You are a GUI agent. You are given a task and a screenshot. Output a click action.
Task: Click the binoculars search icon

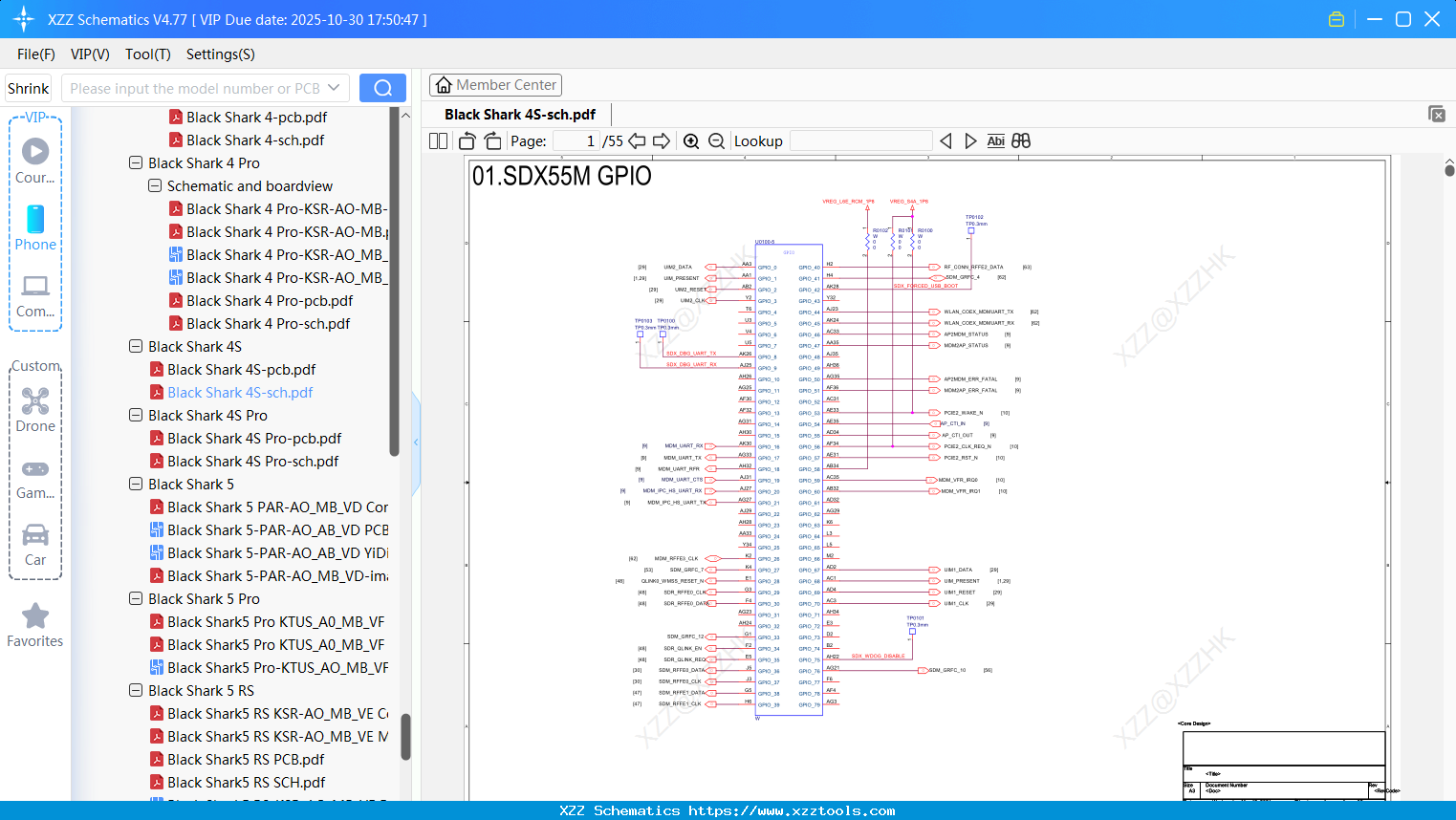coord(1021,141)
